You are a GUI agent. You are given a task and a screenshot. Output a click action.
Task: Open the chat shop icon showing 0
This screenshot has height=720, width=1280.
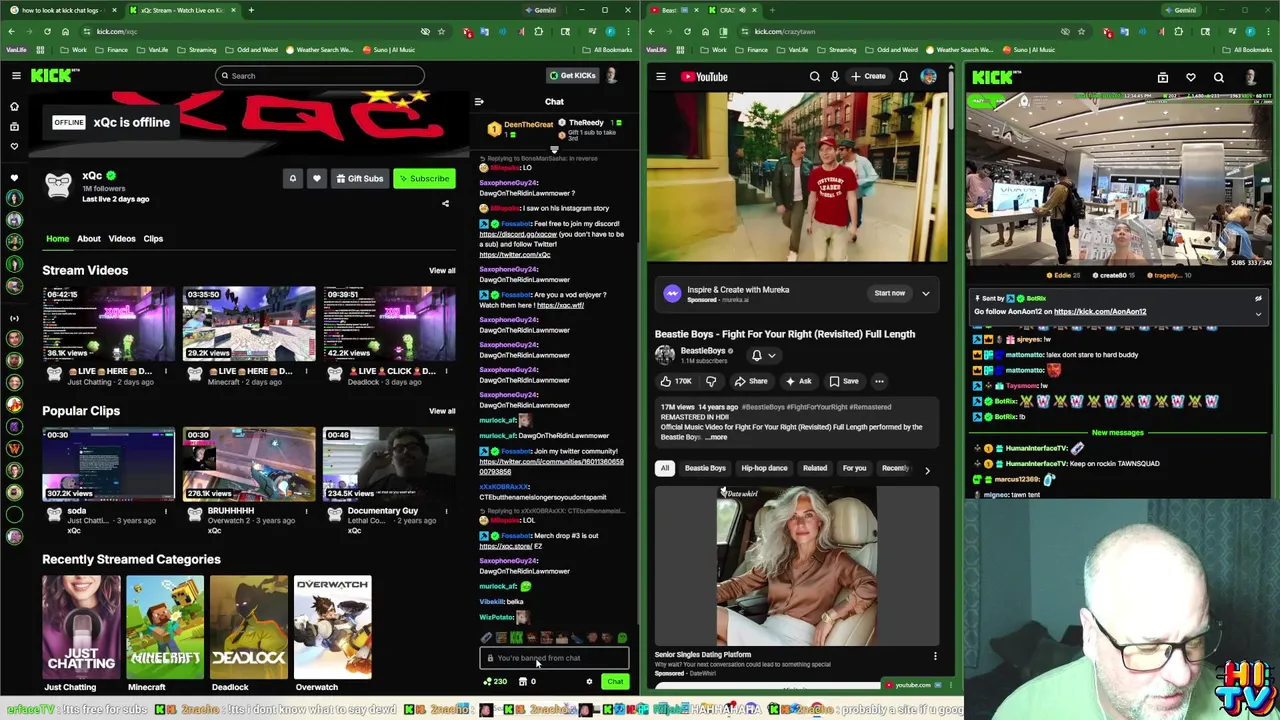click(526, 682)
